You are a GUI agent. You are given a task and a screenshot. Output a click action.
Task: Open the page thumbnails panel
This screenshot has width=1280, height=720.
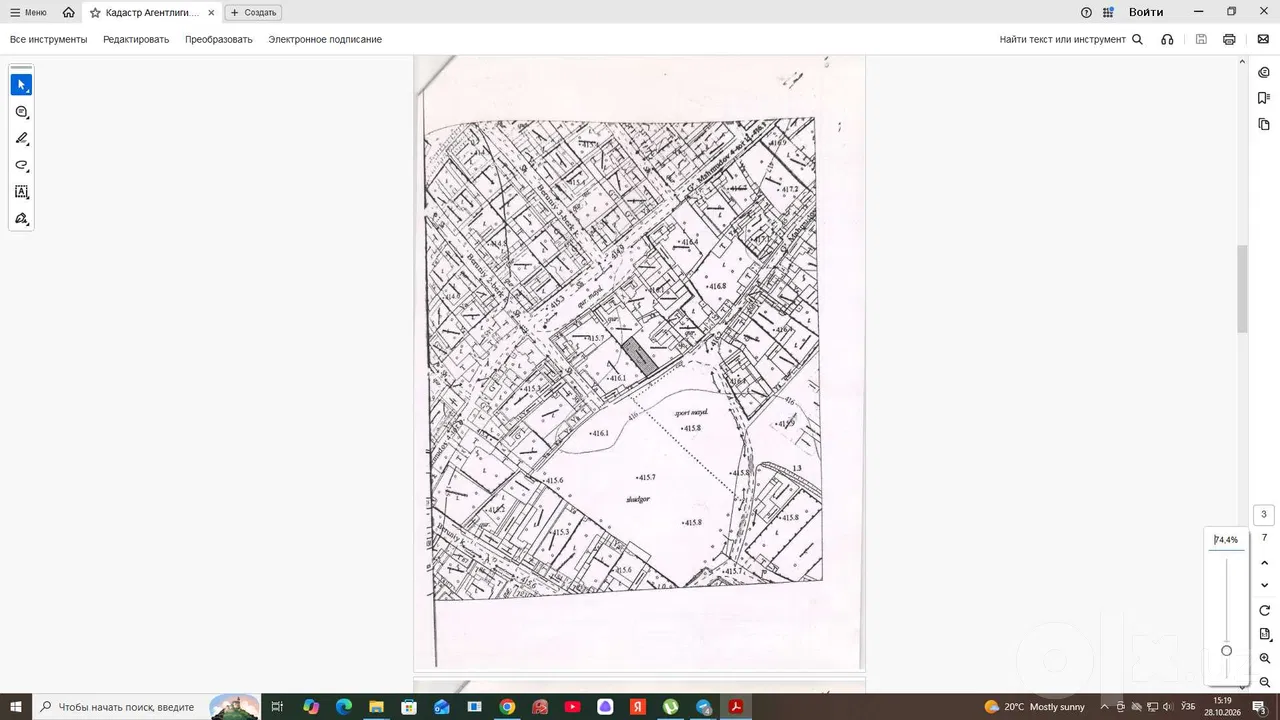(x=1264, y=124)
